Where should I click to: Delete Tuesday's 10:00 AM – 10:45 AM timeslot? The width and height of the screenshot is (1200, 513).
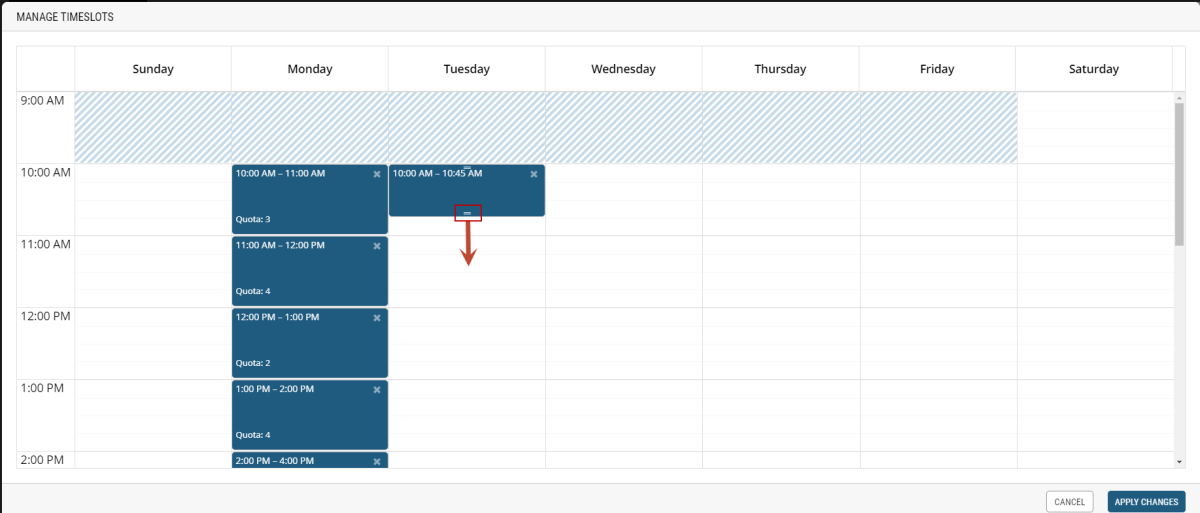(534, 174)
